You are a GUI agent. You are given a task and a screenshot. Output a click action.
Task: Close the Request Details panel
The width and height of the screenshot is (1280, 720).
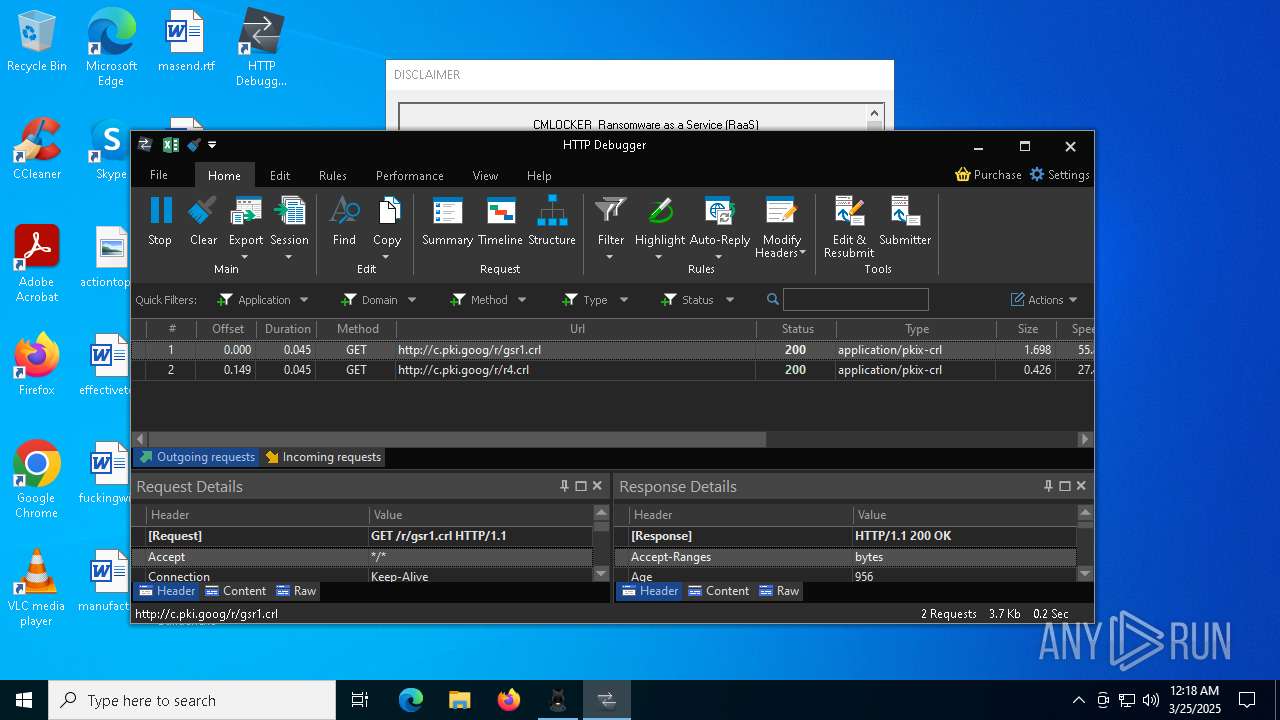pos(597,486)
